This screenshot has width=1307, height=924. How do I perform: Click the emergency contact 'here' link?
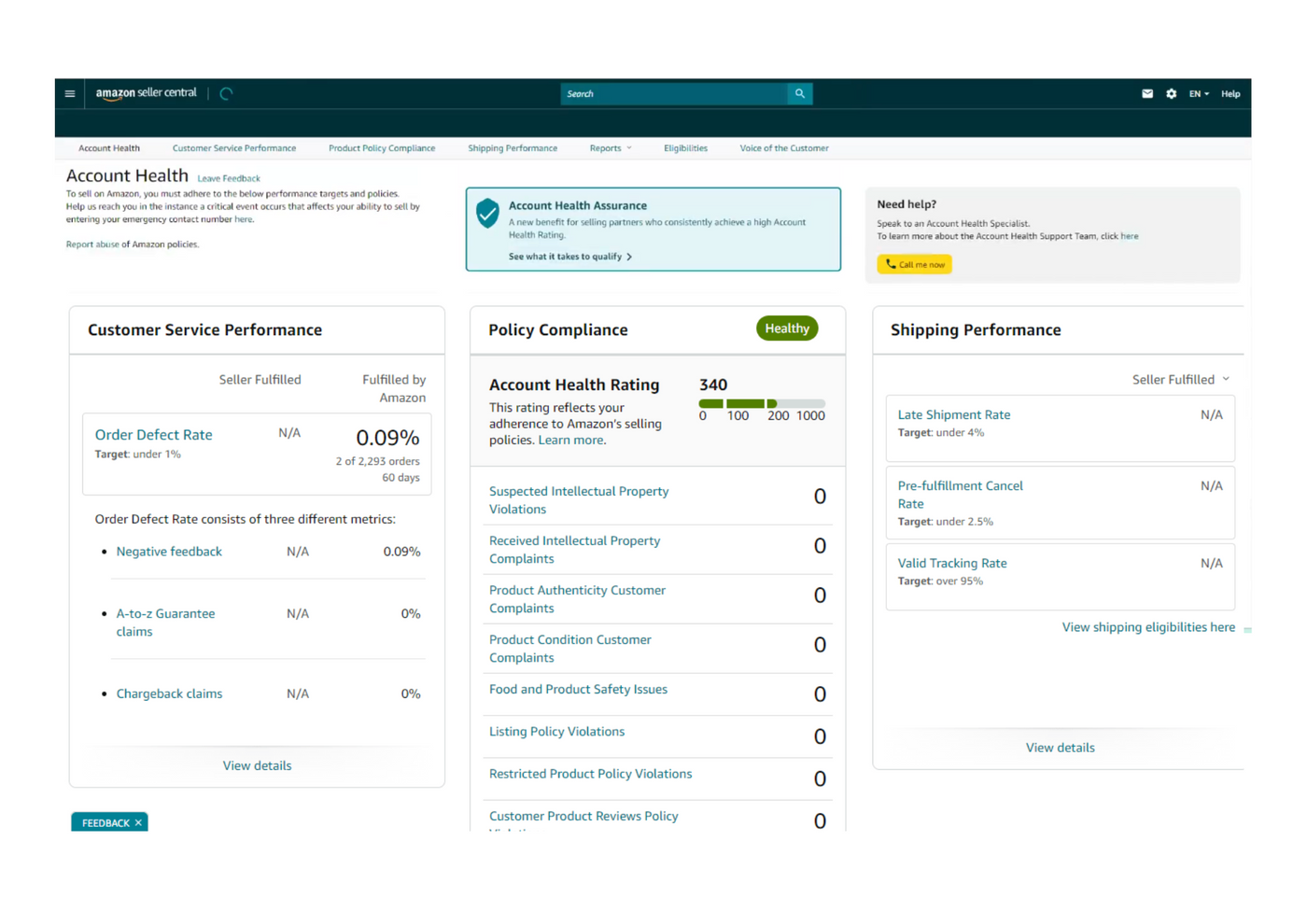pyautogui.click(x=243, y=219)
